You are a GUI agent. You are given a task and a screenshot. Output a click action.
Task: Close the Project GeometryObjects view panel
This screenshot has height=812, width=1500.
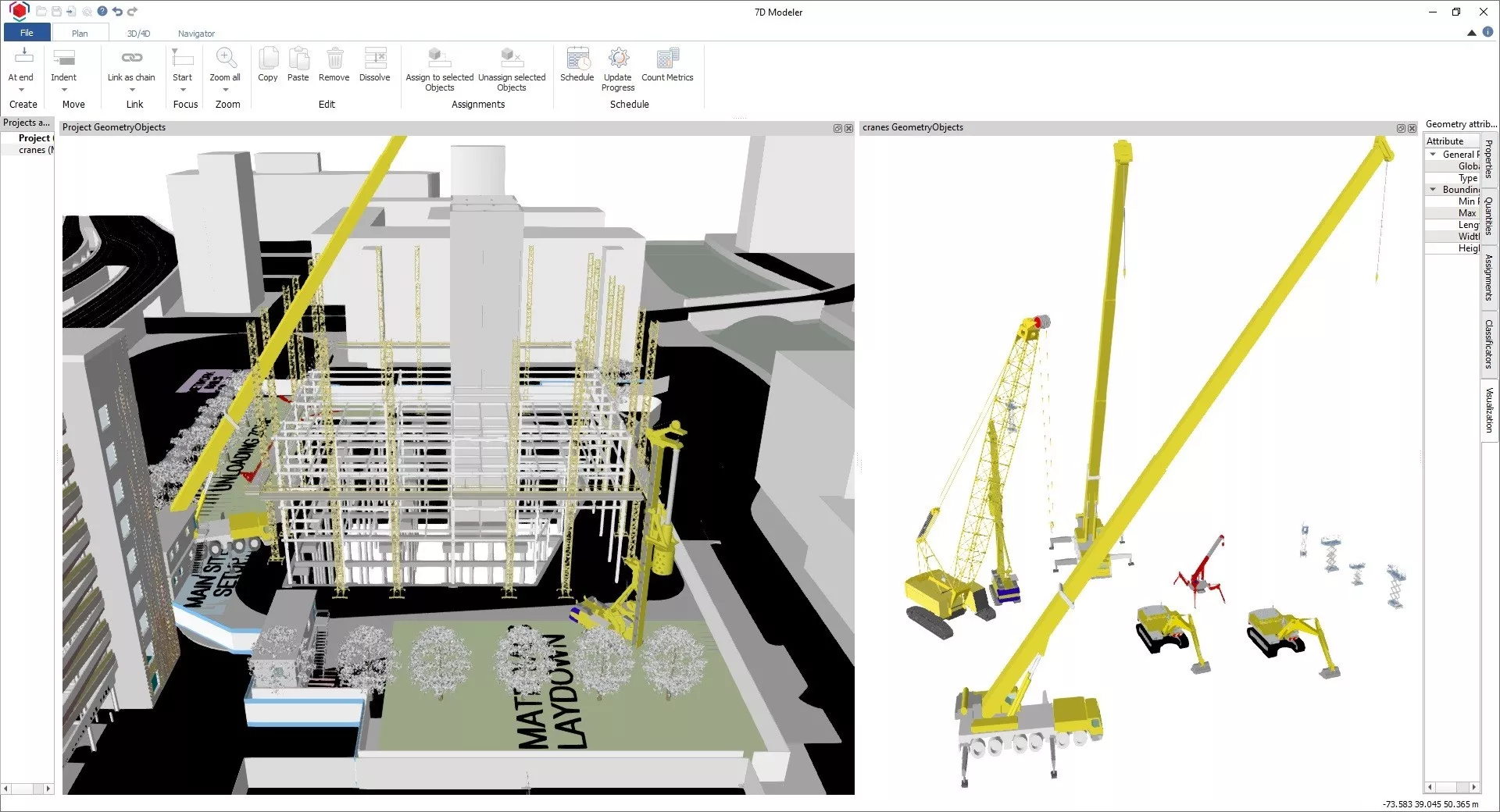coord(848,128)
